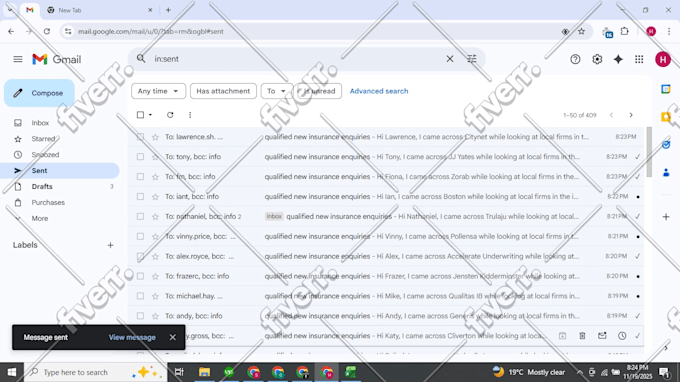Open Chrome extensions puzzle icon

click(x=624, y=31)
